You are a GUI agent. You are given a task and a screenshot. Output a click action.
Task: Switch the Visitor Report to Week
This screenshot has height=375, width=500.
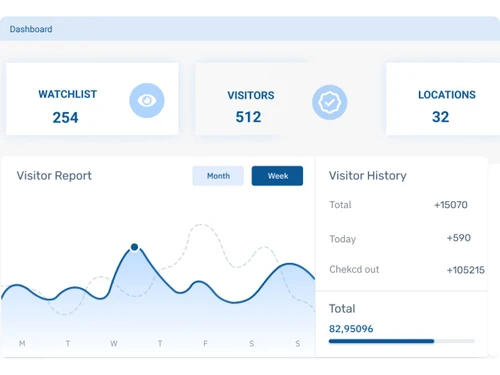tap(277, 176)
